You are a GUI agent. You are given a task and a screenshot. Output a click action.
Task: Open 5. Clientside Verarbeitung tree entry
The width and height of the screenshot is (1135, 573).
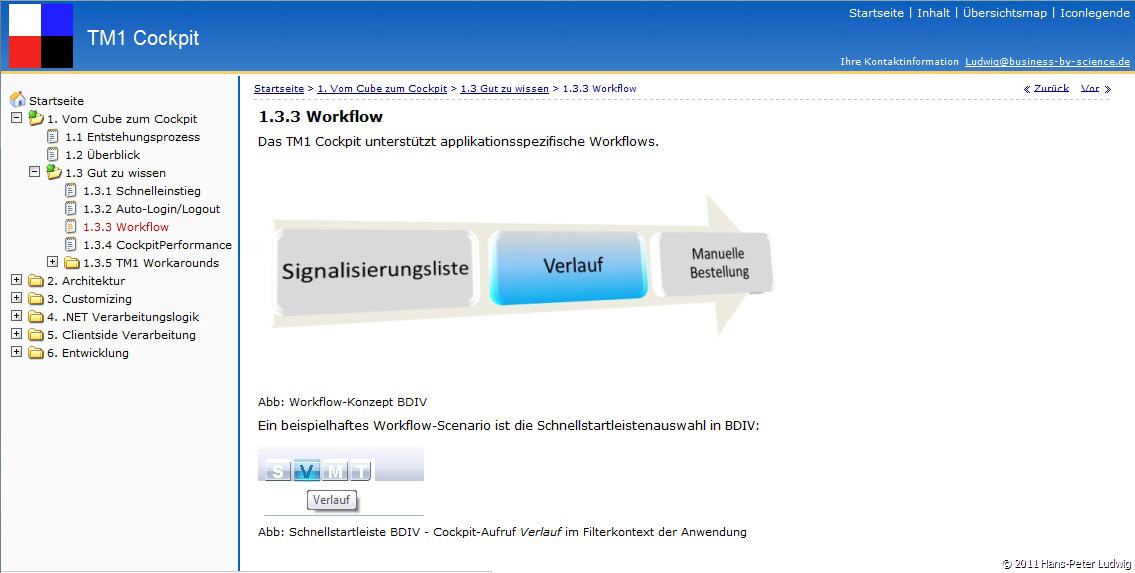point(122,335)
